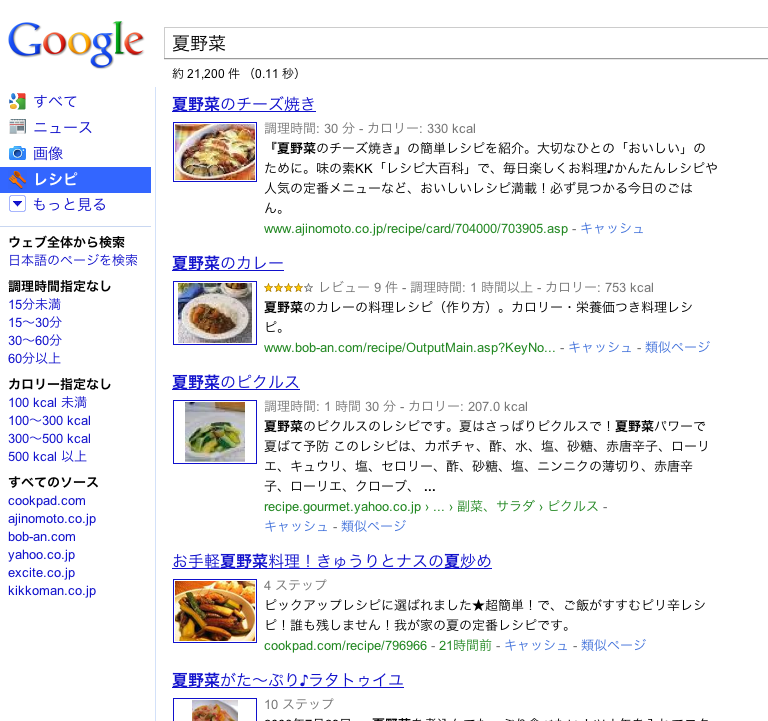Click the レシピ spatula icon
This screenshot has height=721, width=768.
tap(17, 179)
